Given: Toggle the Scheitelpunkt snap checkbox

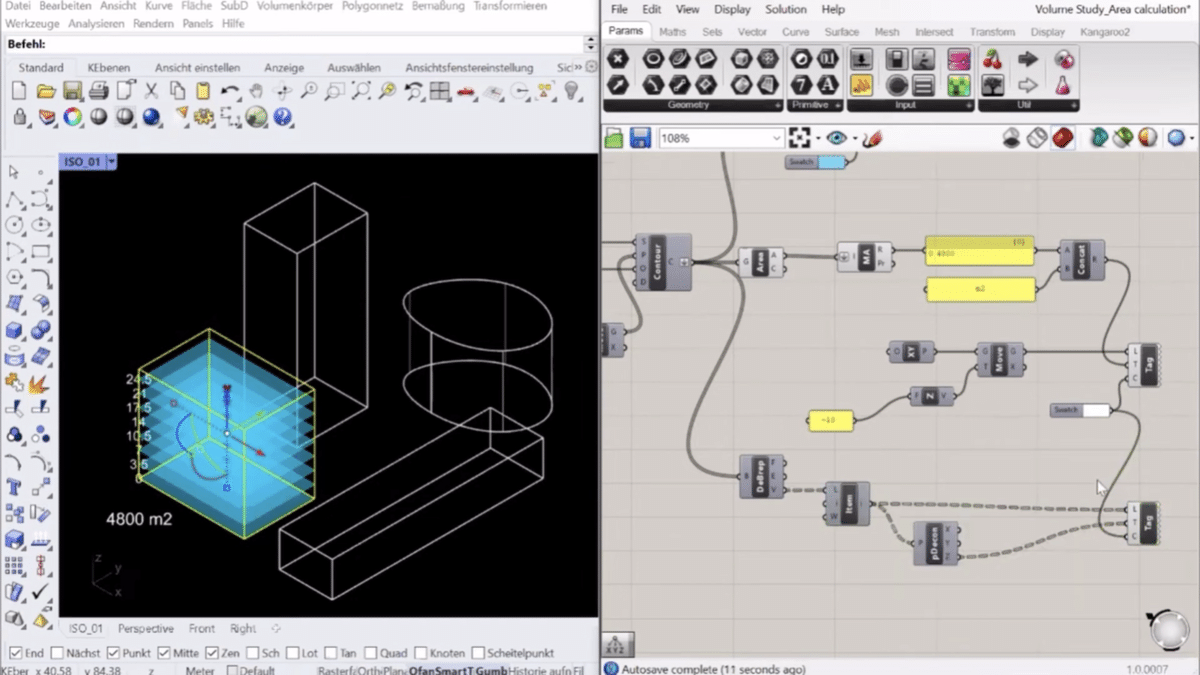Looking at the screenshot, I should coord(478,653).
